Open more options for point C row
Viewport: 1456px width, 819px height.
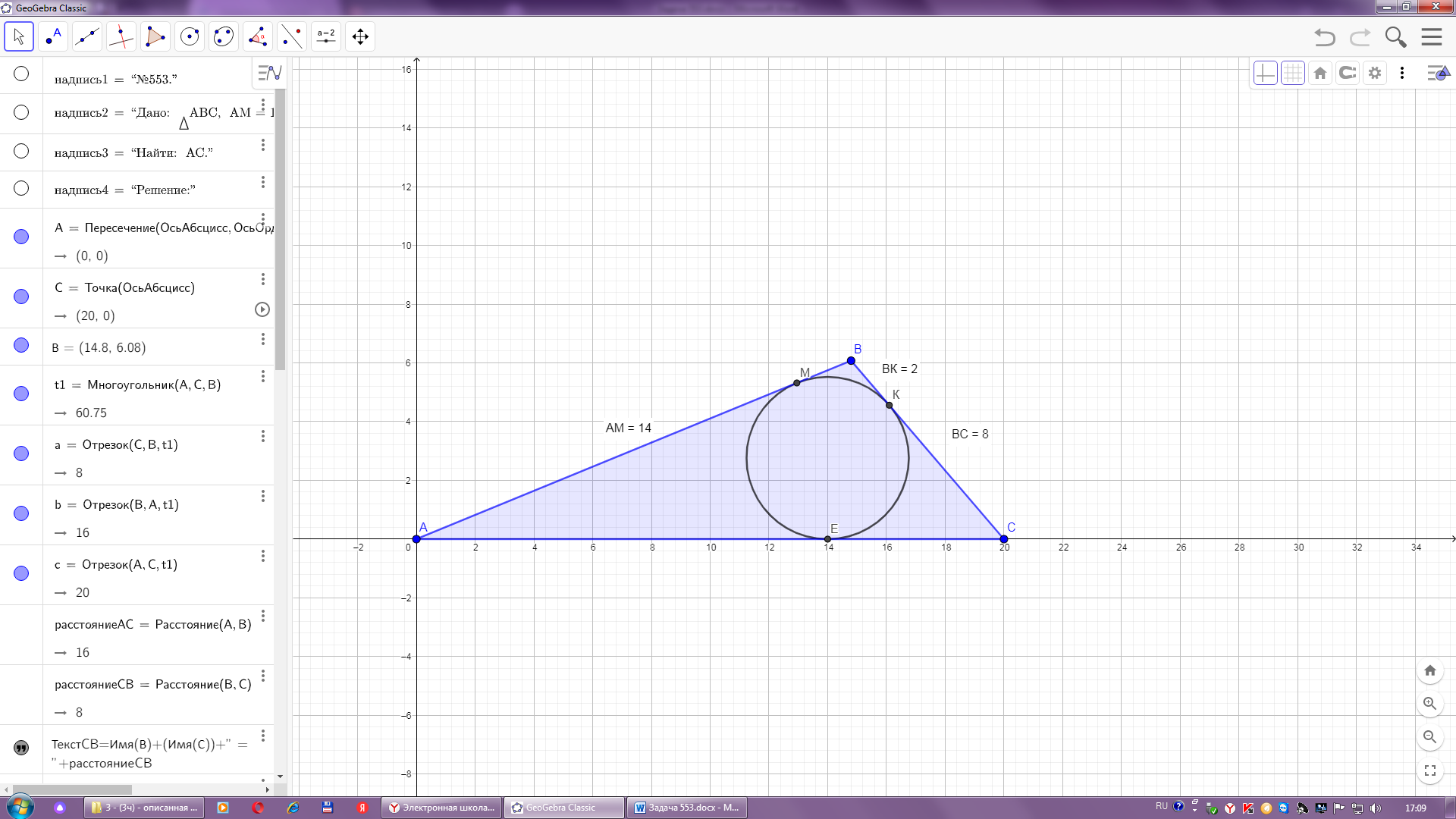tap(263, 279)
